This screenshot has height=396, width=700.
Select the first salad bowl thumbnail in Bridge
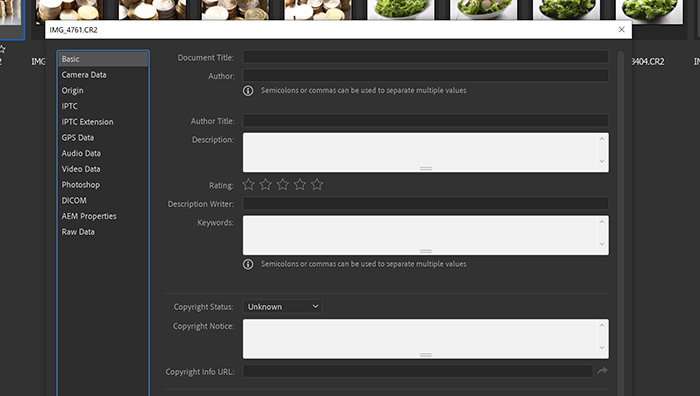(401, 10)
